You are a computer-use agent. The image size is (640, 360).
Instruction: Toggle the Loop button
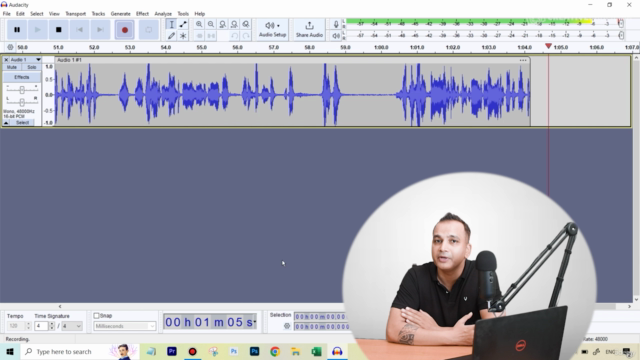point(149,30)
